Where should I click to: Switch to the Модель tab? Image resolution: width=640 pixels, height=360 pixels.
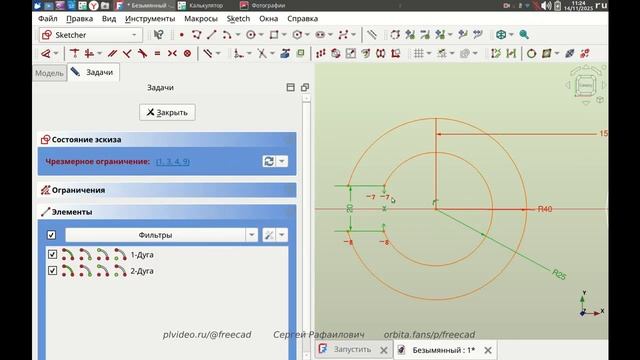[49, 73]
